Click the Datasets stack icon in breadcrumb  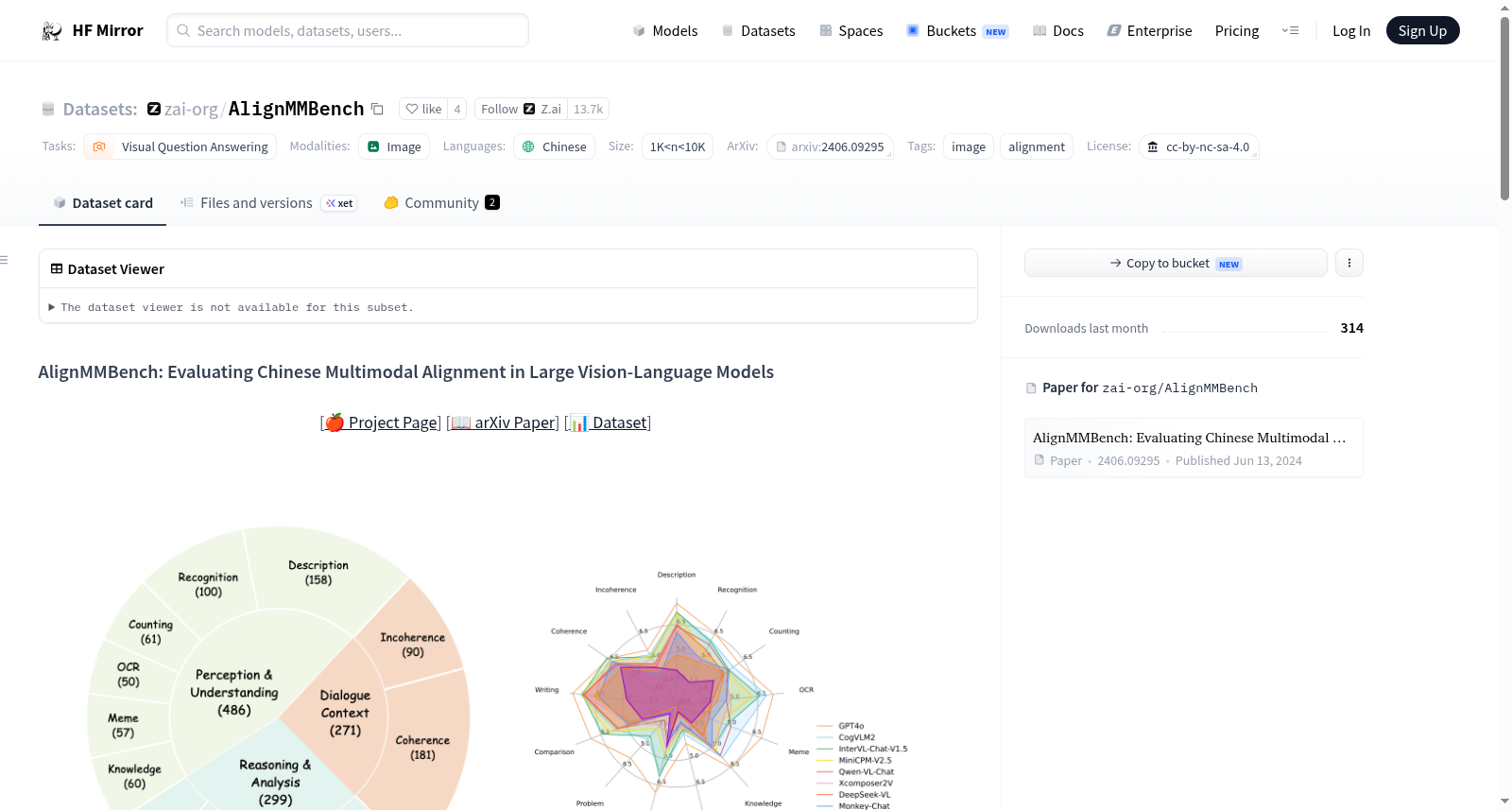[x=48, y=109]
